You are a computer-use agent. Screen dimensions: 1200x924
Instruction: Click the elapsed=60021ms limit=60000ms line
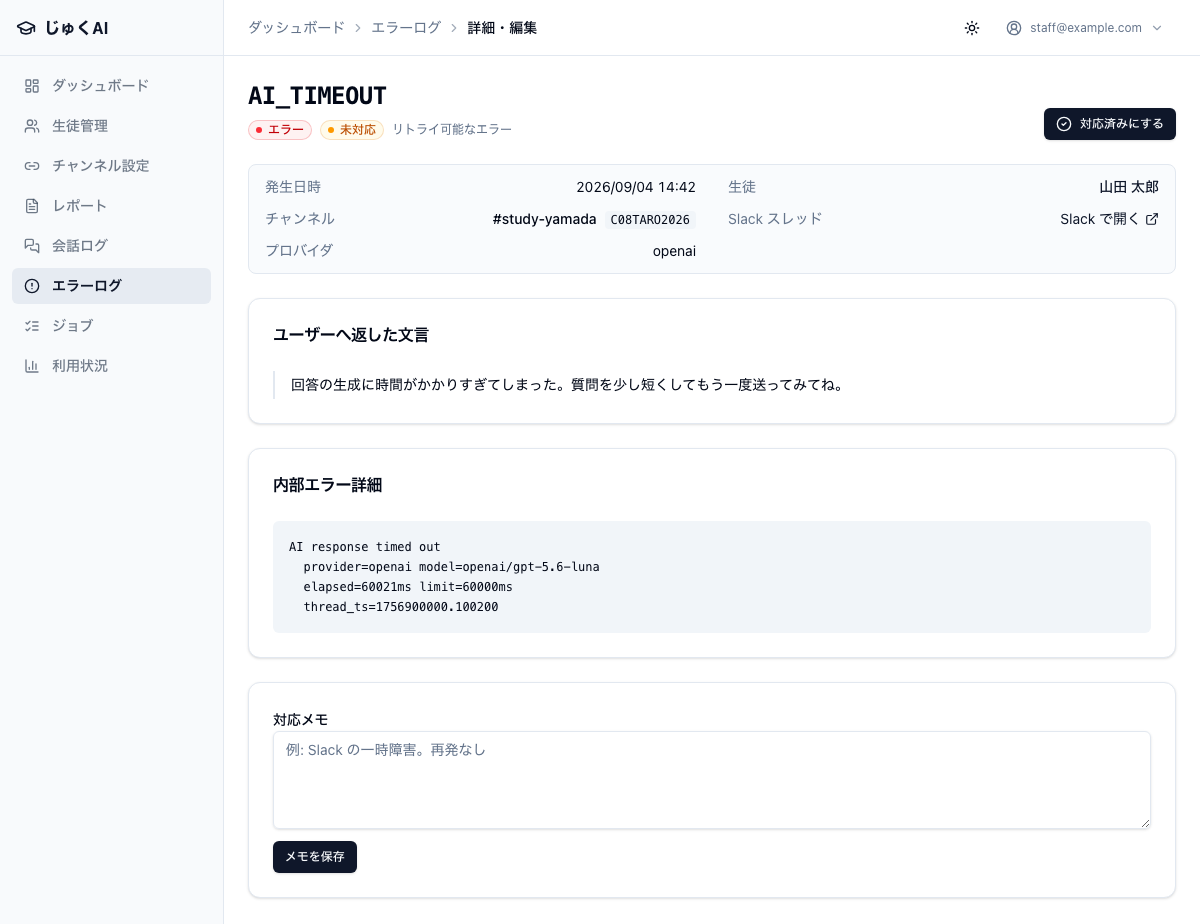pyautogui.click(x=408, y=587)
